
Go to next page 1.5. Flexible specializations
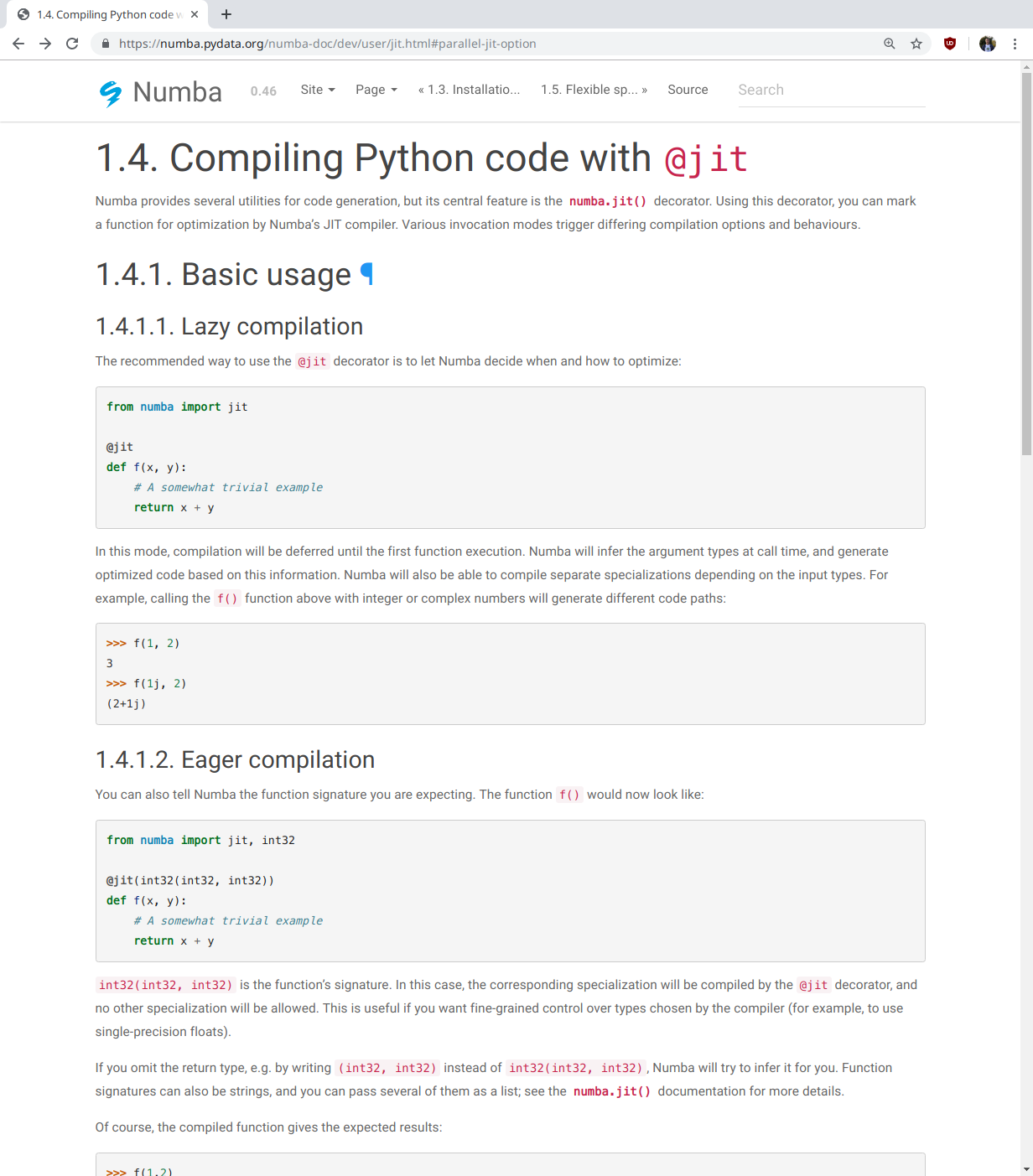click(594, 90)
